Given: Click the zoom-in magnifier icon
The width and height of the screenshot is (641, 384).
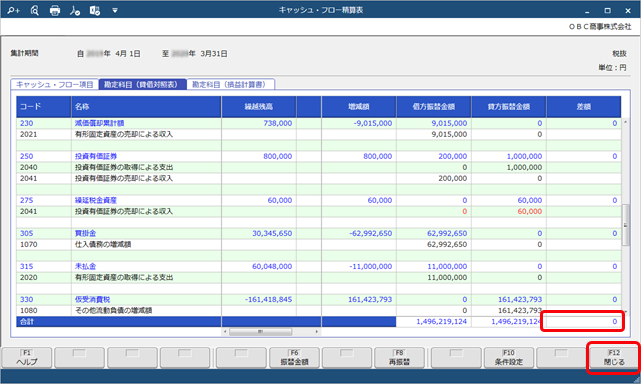Looking at the screenshot, I should tap(13, 10).
